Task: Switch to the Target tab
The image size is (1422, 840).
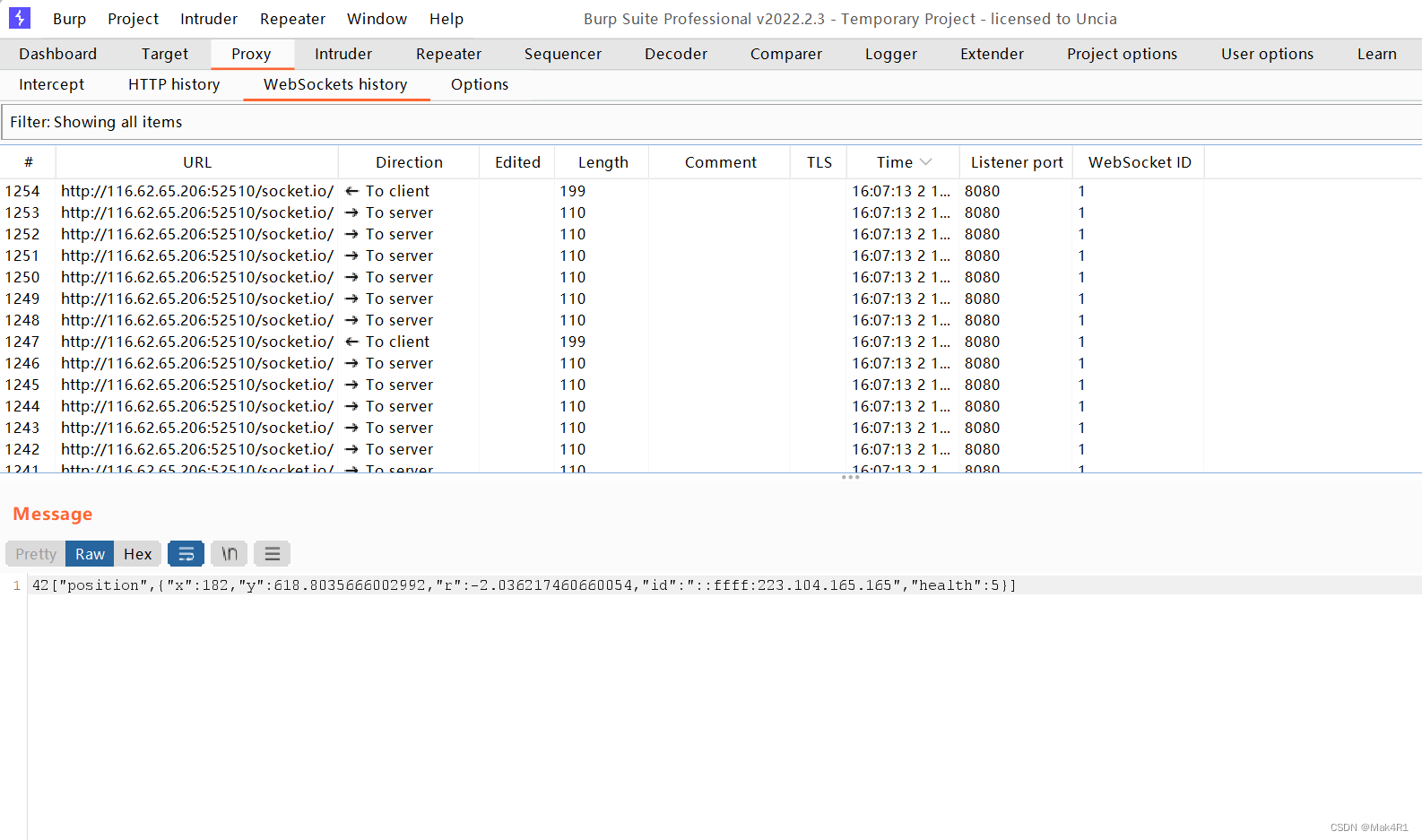Action: point(165,54)
